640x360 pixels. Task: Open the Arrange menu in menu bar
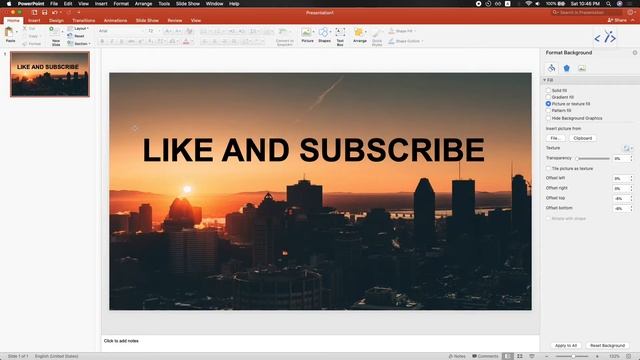point(143,4)
